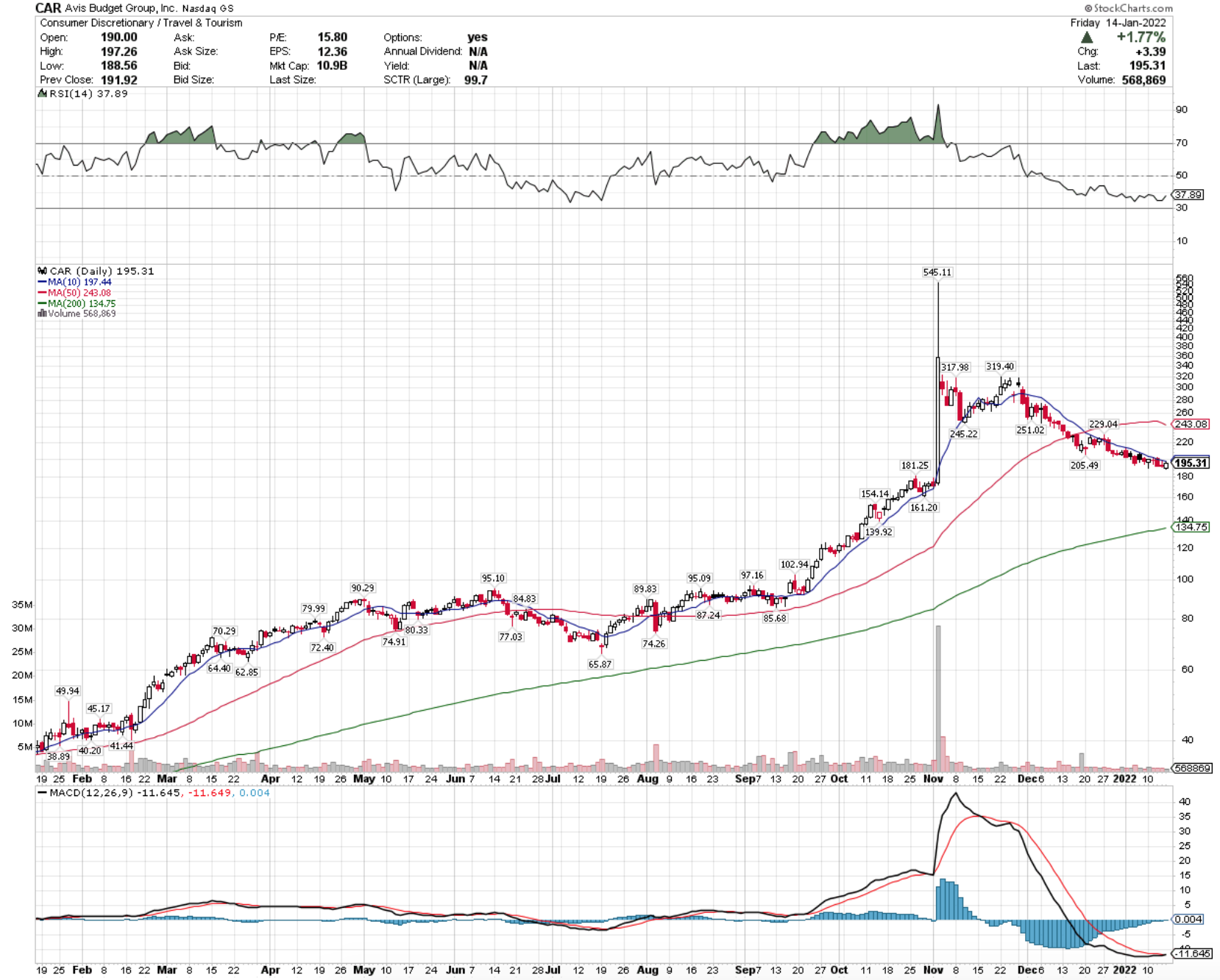The image size is (1220, 980).
Task: Click the 74.26 price annotation
Action: (653, 643)
